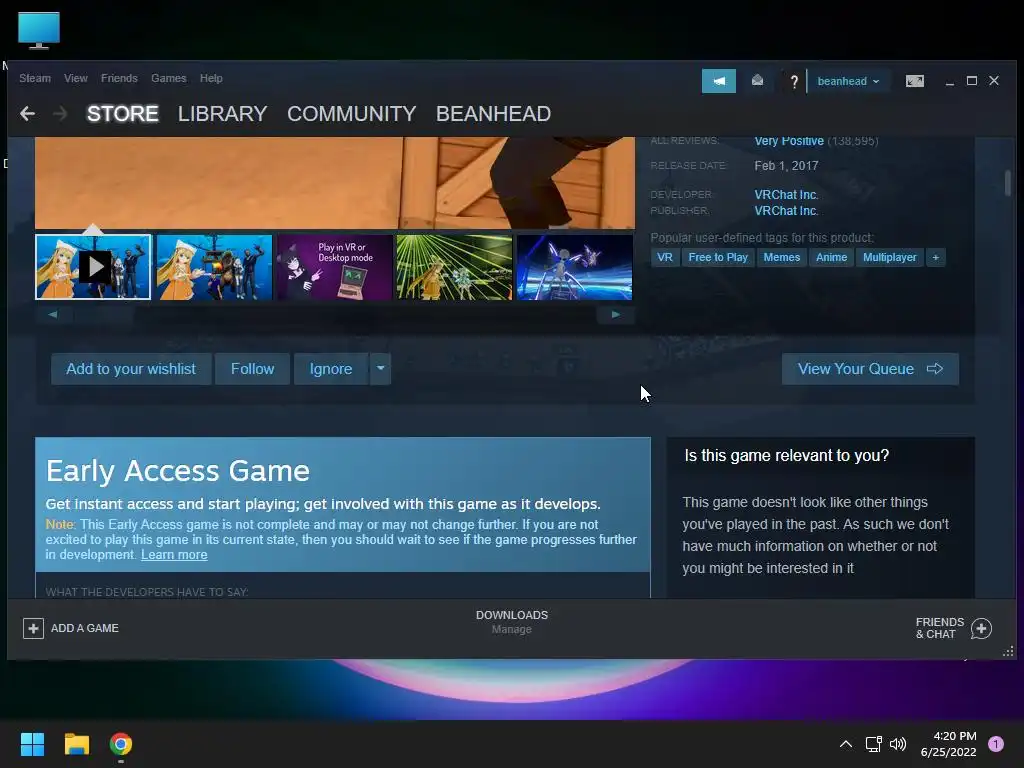Select the Anime tag

coord(831,257)
